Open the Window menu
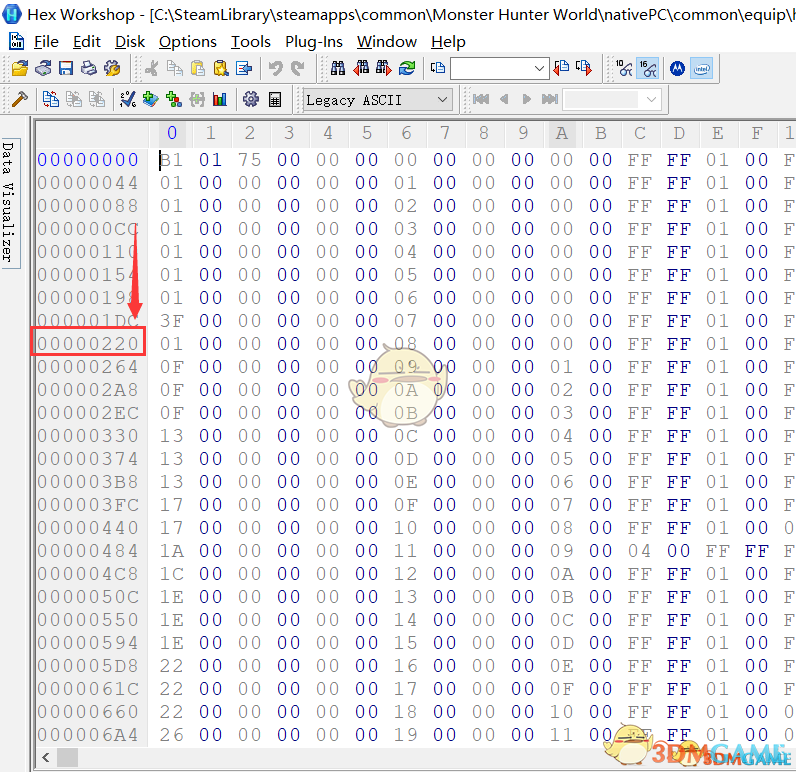Image resolution: width=796 pixels, height=772 pixels. 387,42
